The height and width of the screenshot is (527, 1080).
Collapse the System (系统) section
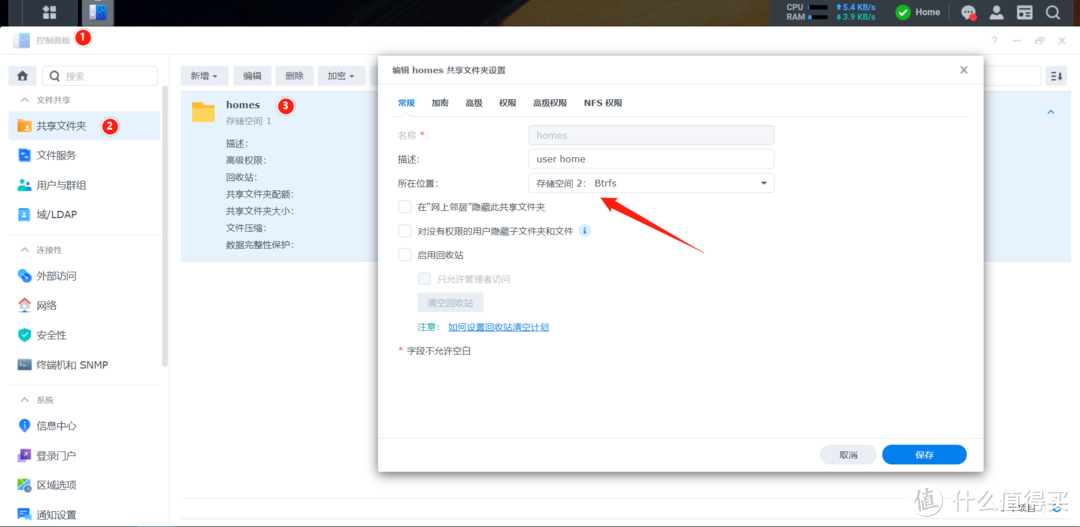tap(25, 400)
